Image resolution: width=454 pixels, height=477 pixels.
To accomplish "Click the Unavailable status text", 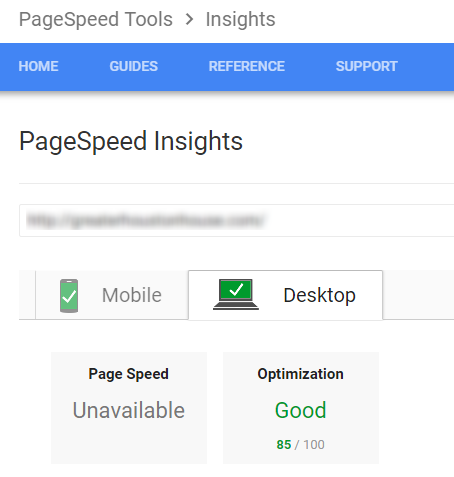I will [129, 410].
